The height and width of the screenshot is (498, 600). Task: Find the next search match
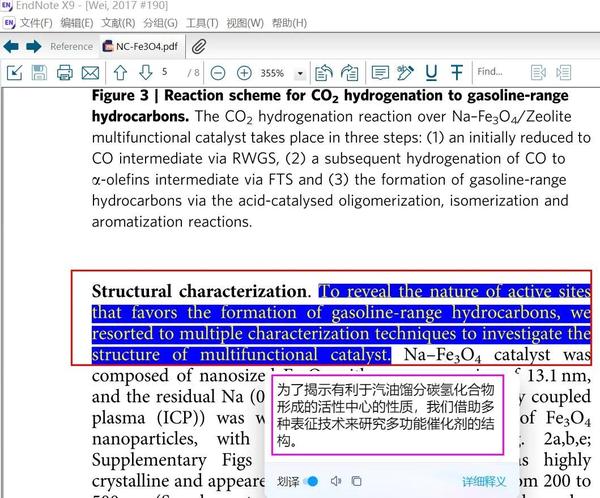coord(563,72)
